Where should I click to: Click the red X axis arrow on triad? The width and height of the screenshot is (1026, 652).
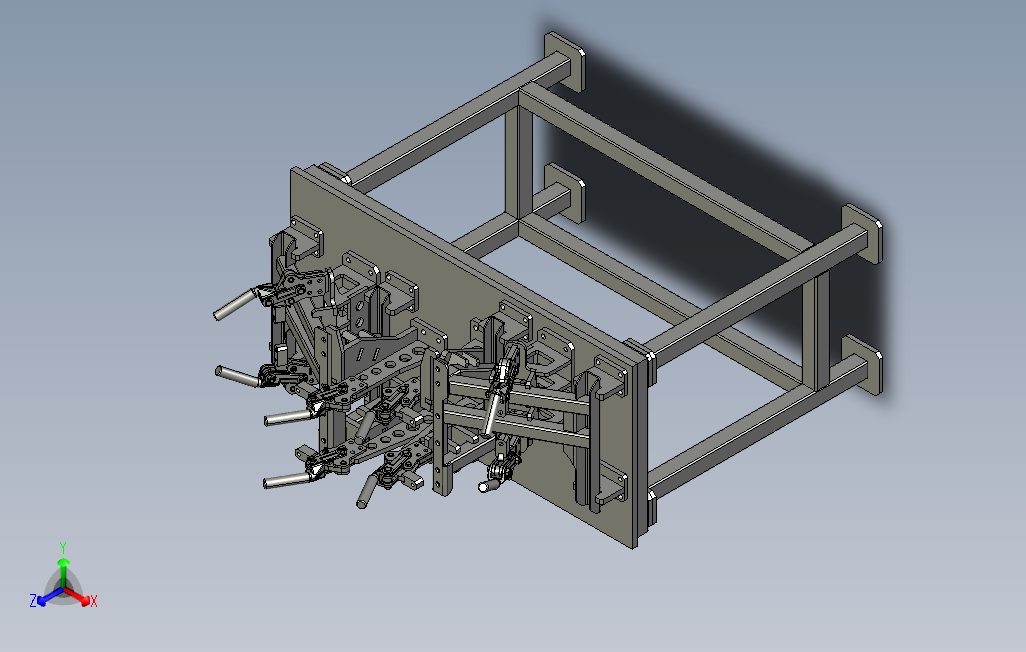click(78, 596)
